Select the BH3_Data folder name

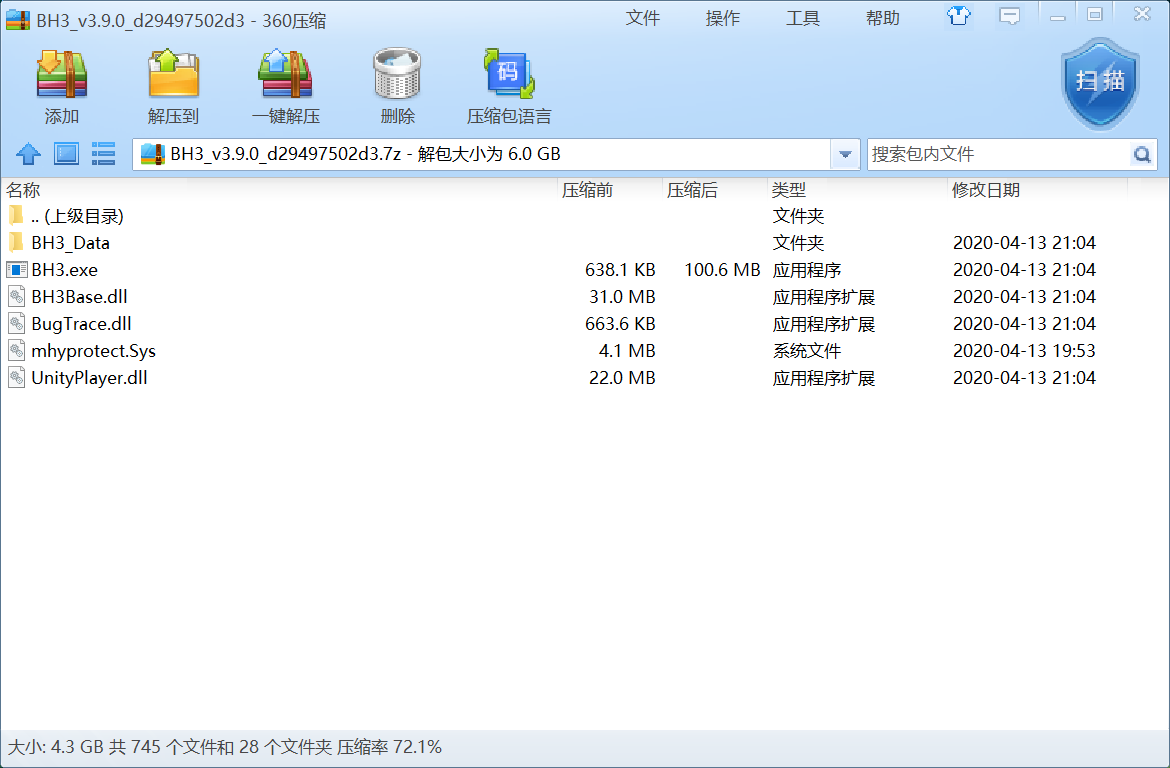[x=70, y=243]
